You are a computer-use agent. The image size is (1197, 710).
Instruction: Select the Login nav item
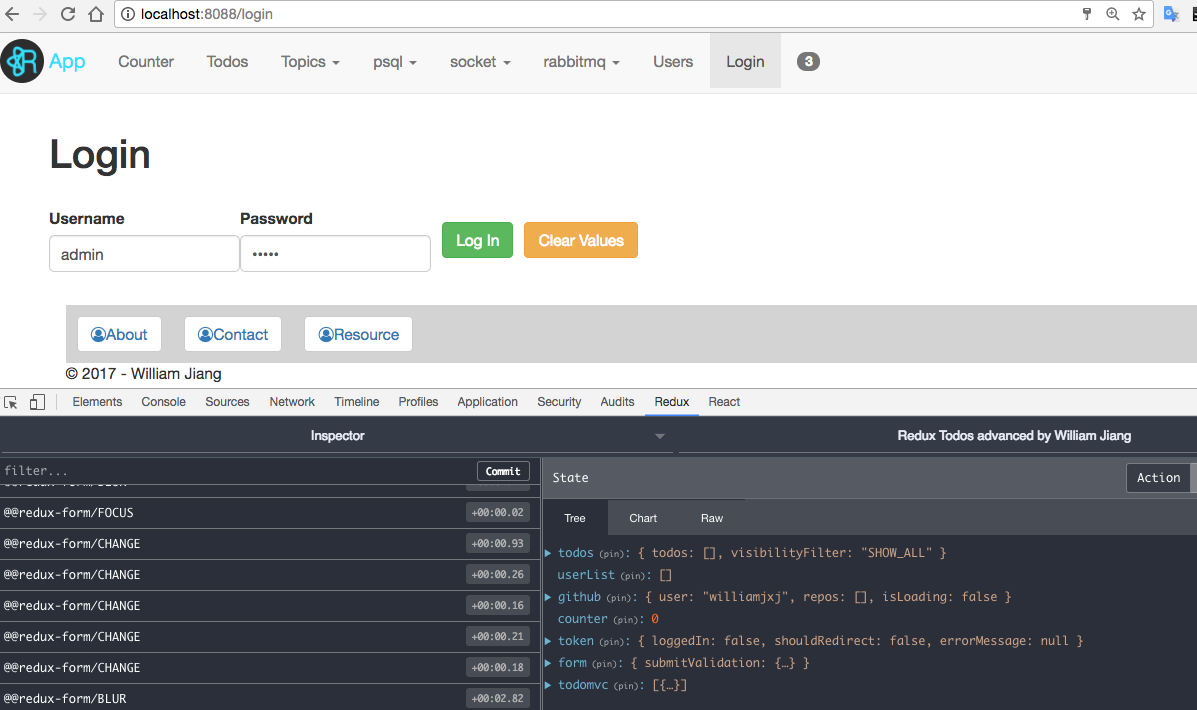coord(745,62)
